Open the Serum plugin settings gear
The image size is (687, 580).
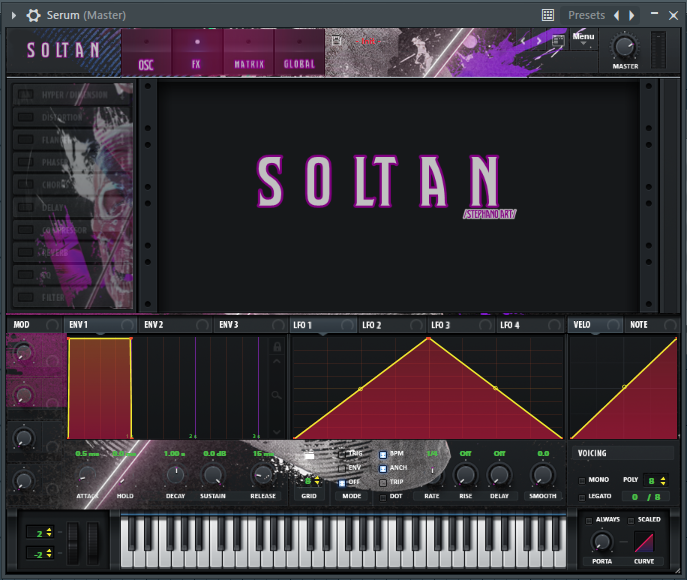[x=33, y=15]
